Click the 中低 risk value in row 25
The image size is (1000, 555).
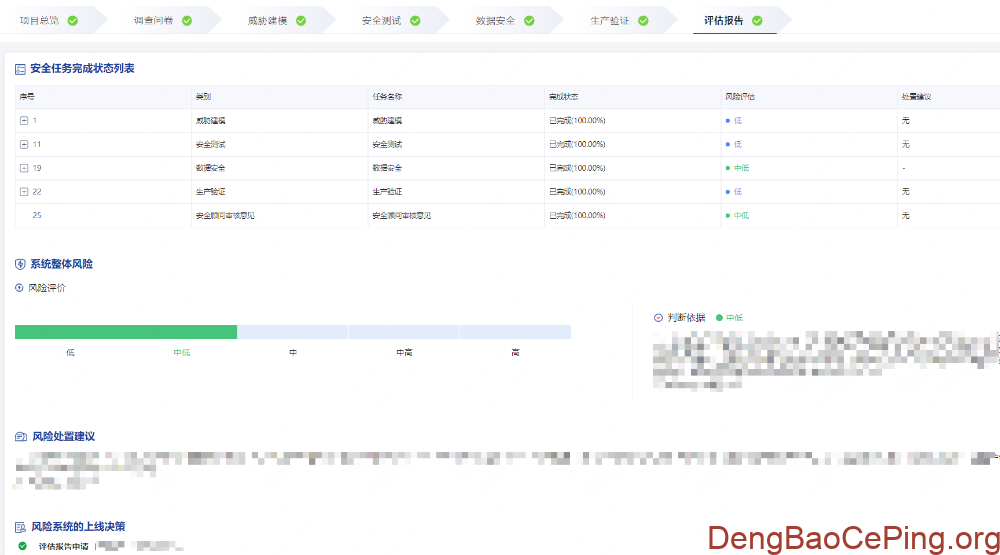point(741,216)
